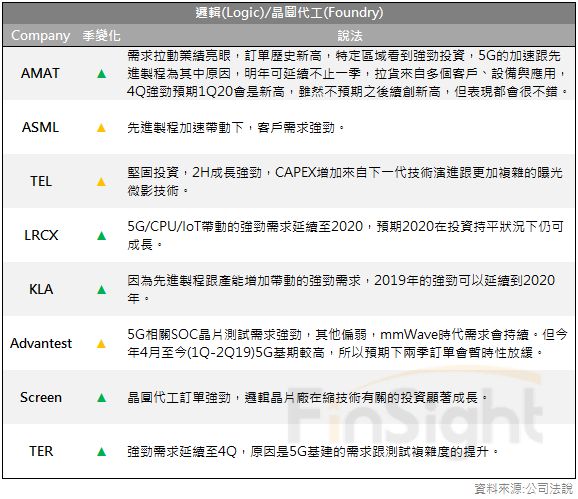The image size is (578, 499).
Task: Click the green up triangle beside AMAT
Action: 101,74
